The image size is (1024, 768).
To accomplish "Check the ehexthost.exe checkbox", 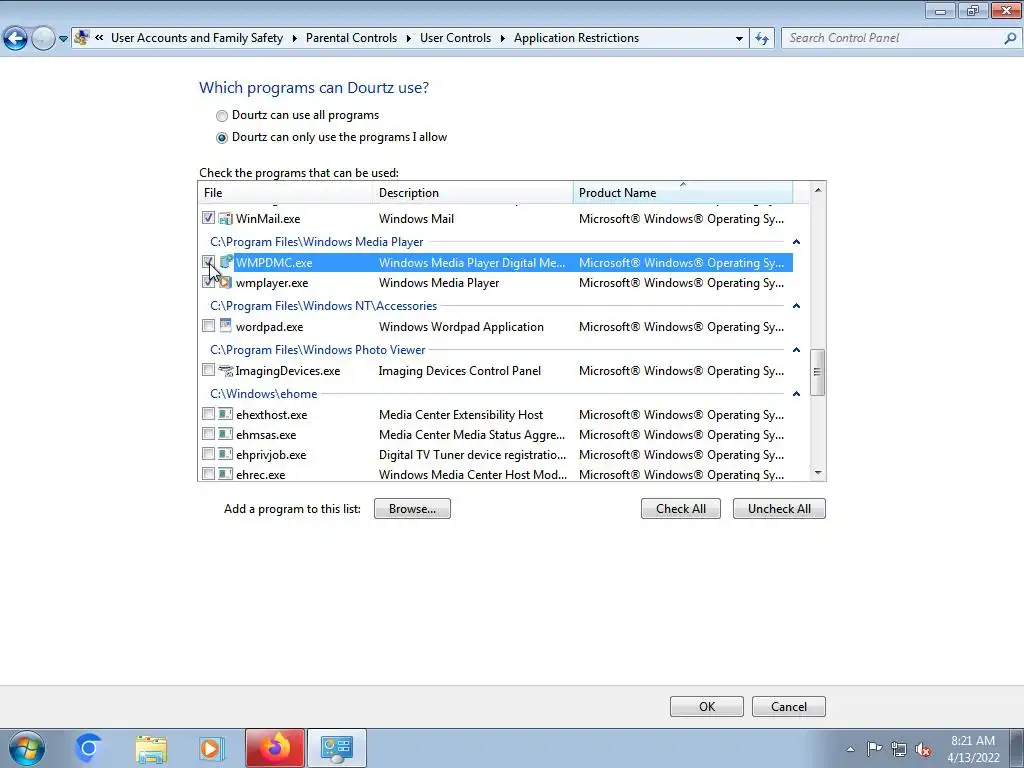I will [208, 413].
